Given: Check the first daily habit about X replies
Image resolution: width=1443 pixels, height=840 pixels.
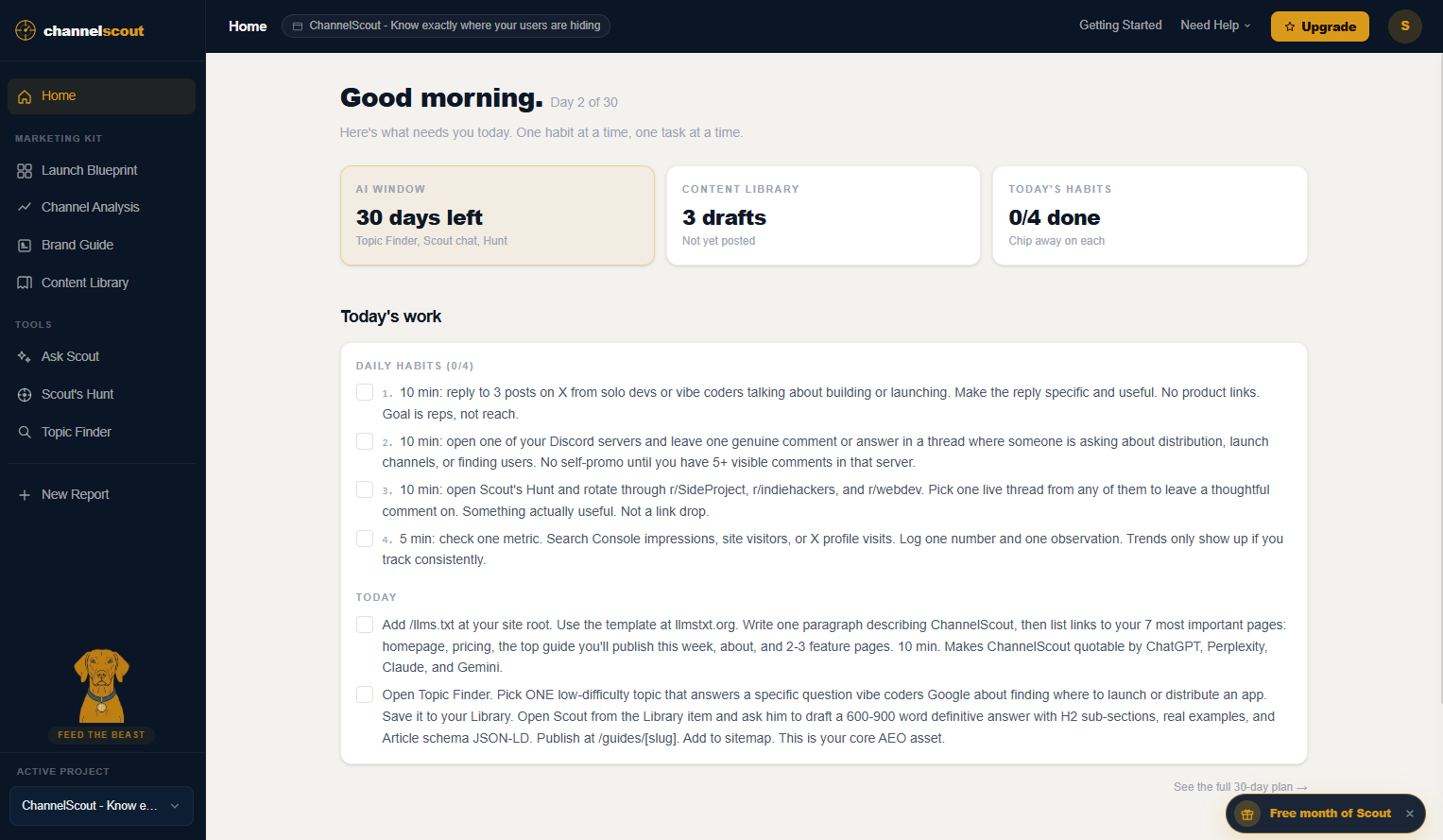Looking at the screenshot, I should 365,392.
